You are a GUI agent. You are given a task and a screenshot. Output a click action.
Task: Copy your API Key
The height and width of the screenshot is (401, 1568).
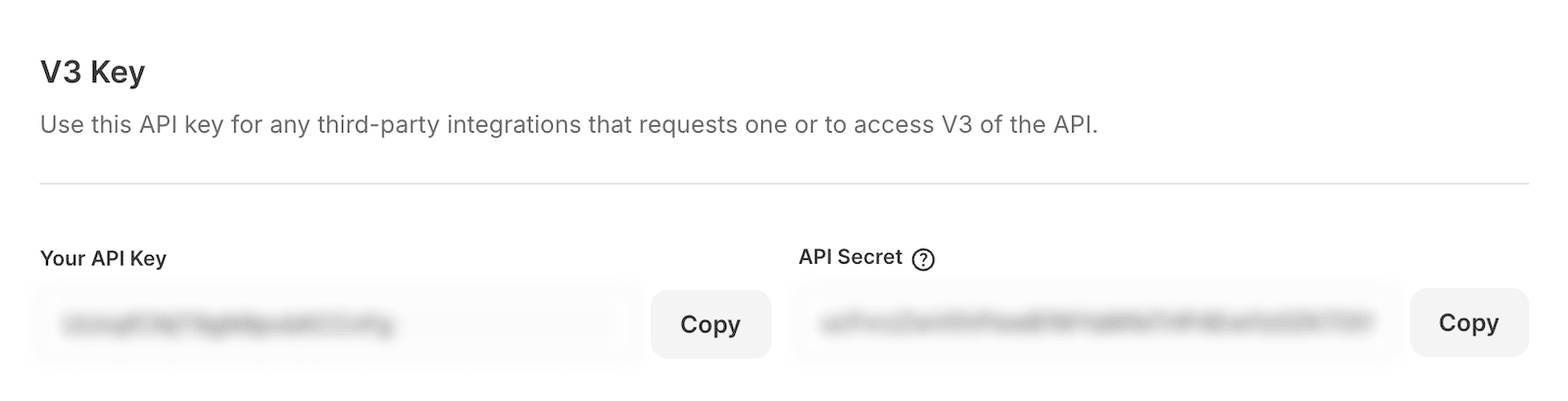pyautogui.click(x=710, y=325)
